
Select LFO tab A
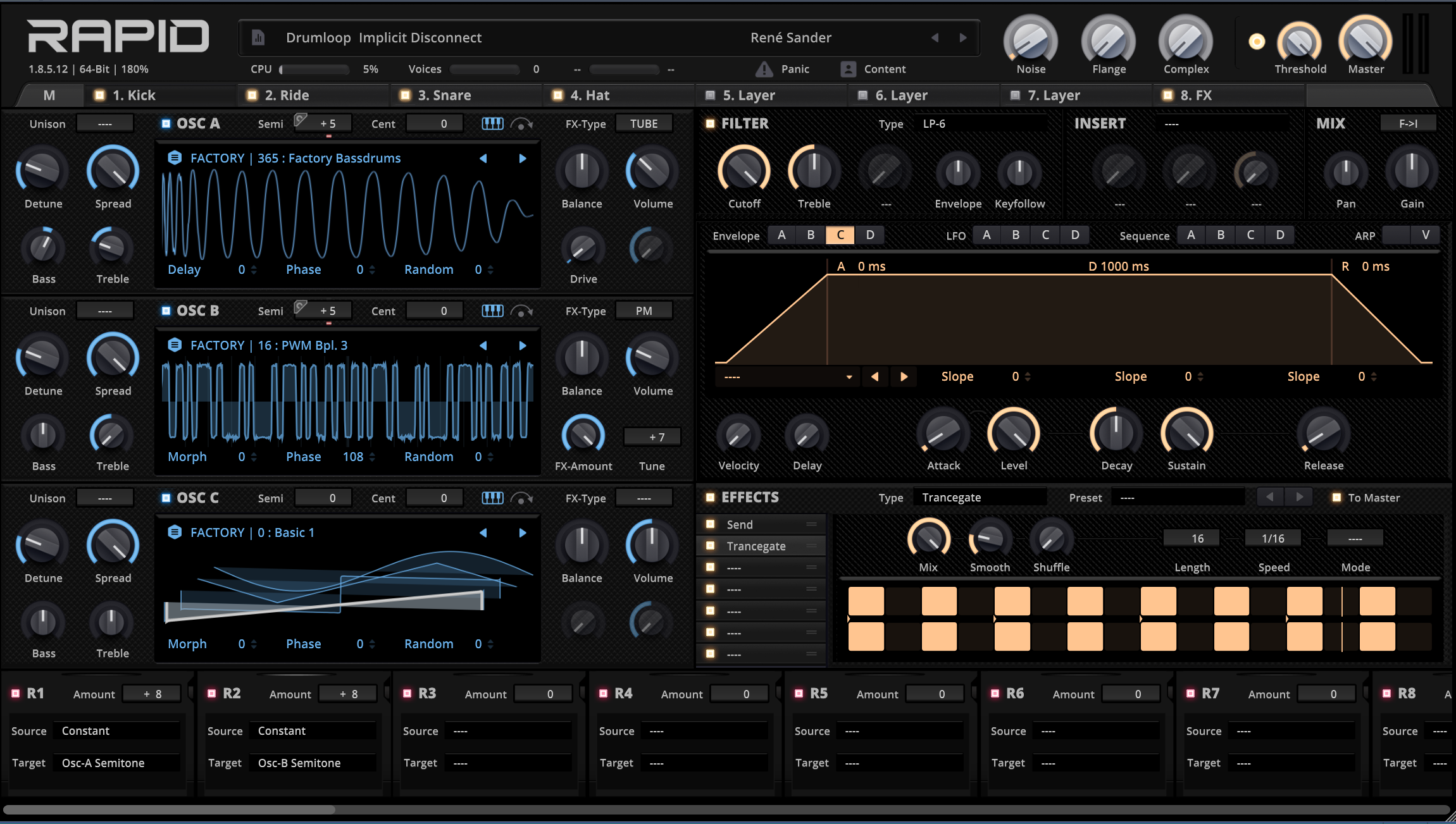pyautogui.click(x=986, y=235)
